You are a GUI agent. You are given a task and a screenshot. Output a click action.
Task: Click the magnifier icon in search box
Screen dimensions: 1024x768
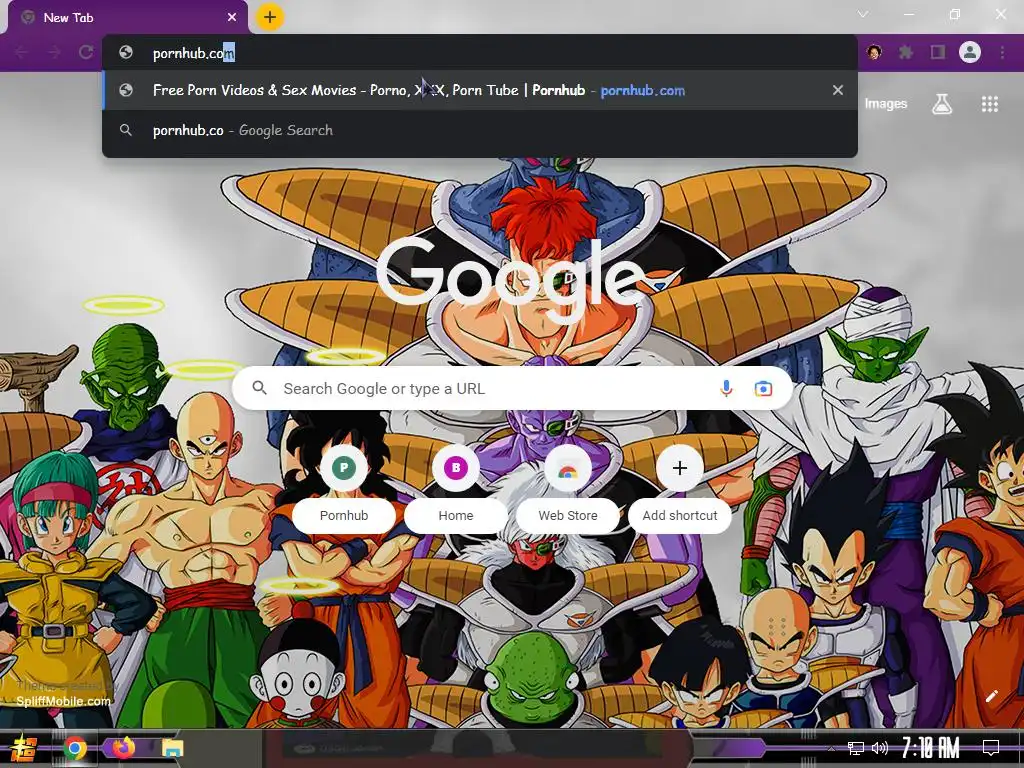coord(259,388)
